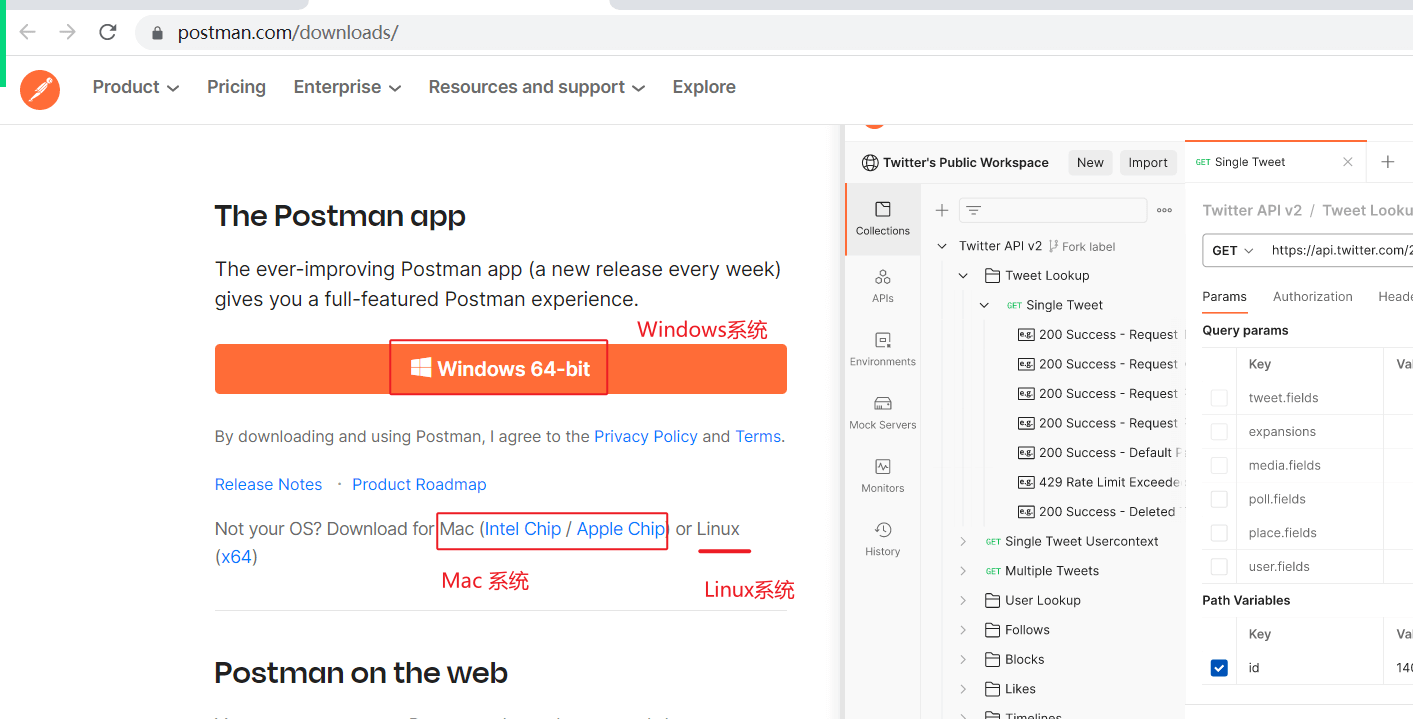The height and width of the screenshot is (719, 1413).
Task: Open the Release Notes link
Action: [268, 485]
